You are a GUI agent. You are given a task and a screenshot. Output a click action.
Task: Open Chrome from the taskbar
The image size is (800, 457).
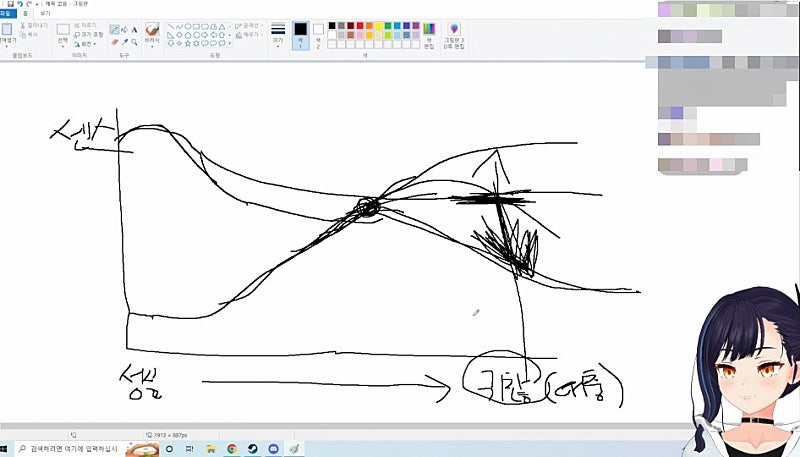(x=232, y=449)
